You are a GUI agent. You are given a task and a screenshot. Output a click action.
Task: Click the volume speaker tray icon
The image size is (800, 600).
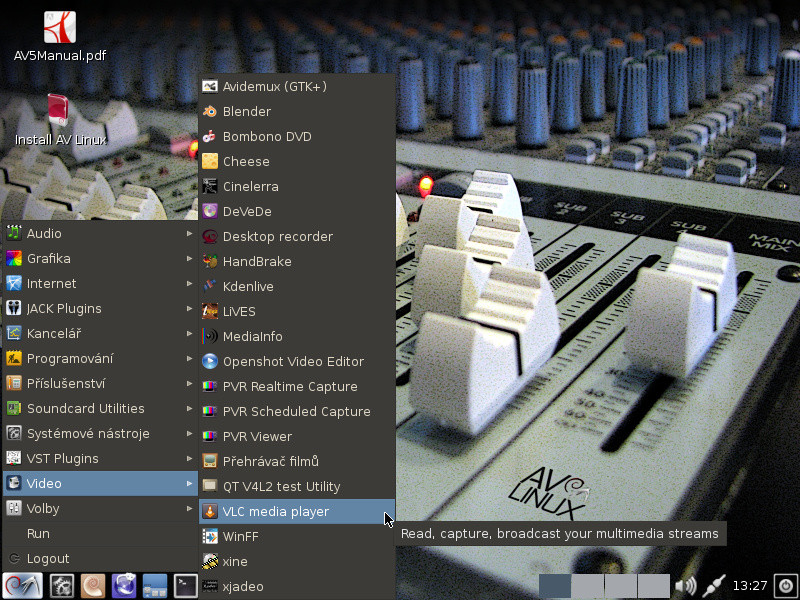tap(685, 585)
